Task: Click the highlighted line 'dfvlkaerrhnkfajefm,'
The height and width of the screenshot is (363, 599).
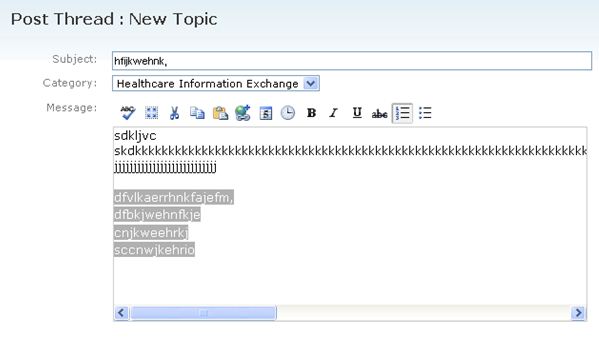Action: [173, 197]
